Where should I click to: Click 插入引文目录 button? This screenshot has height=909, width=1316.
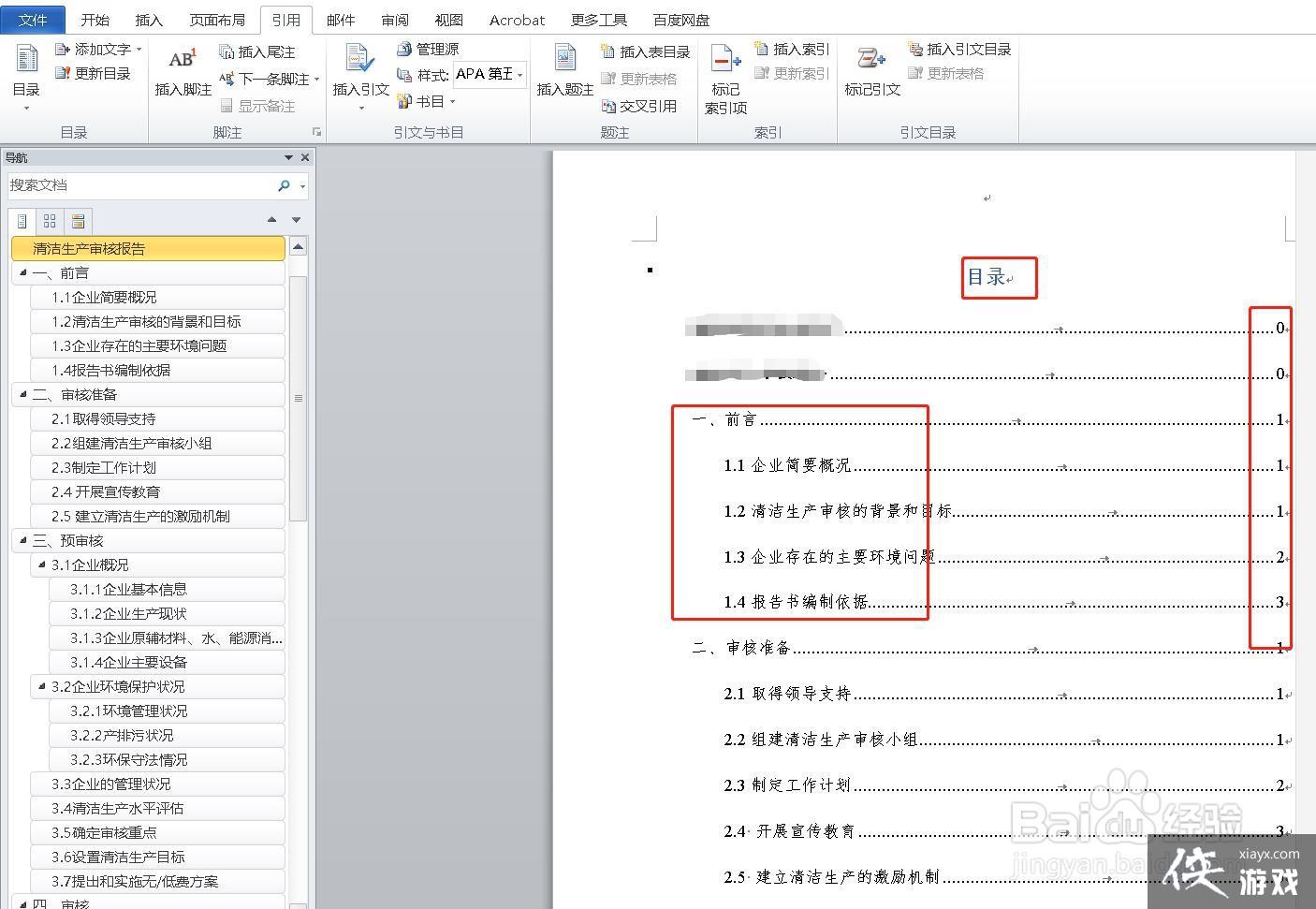(959, 49)
